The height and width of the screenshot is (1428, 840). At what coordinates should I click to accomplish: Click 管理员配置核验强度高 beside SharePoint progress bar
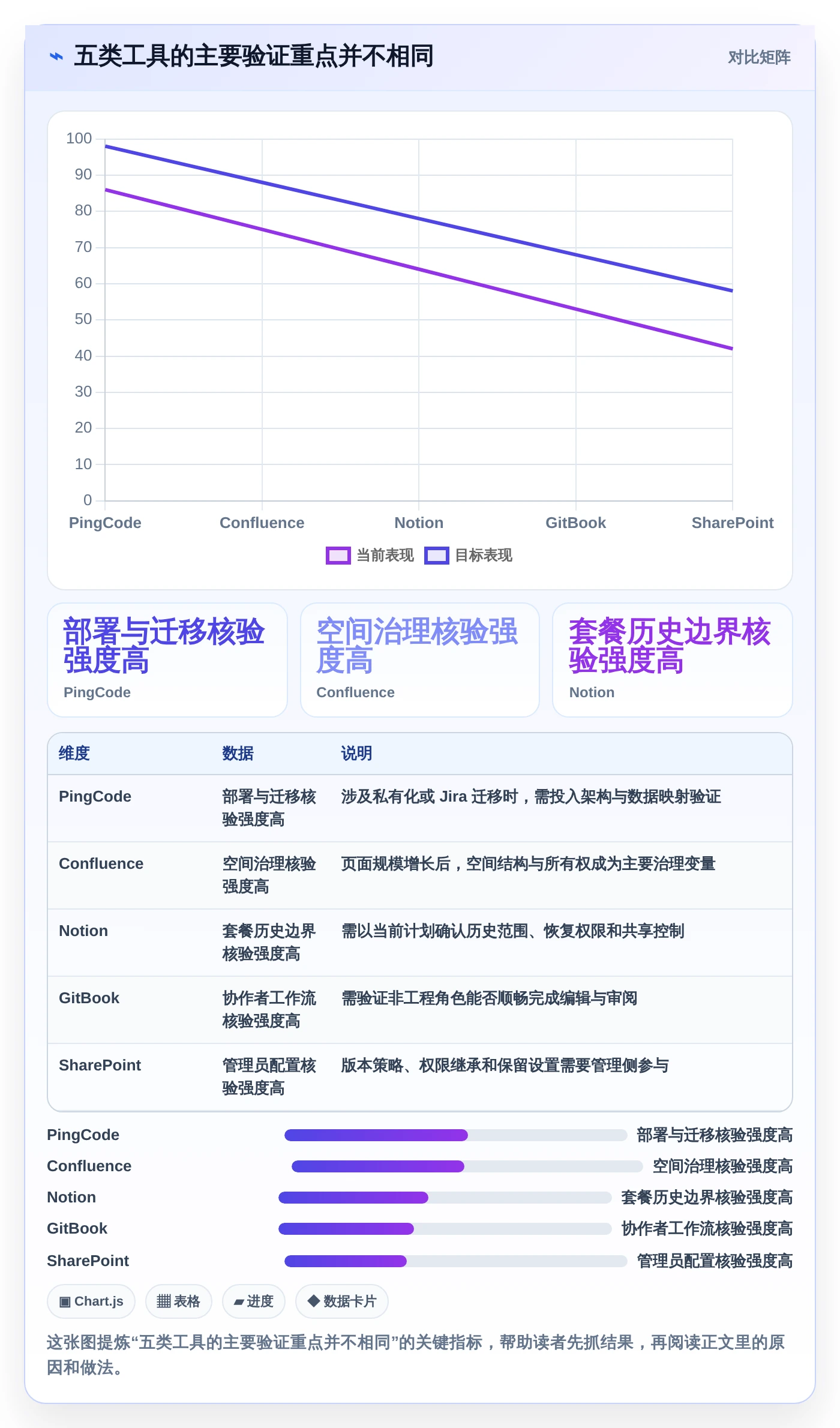click(x=715, y=1261)
